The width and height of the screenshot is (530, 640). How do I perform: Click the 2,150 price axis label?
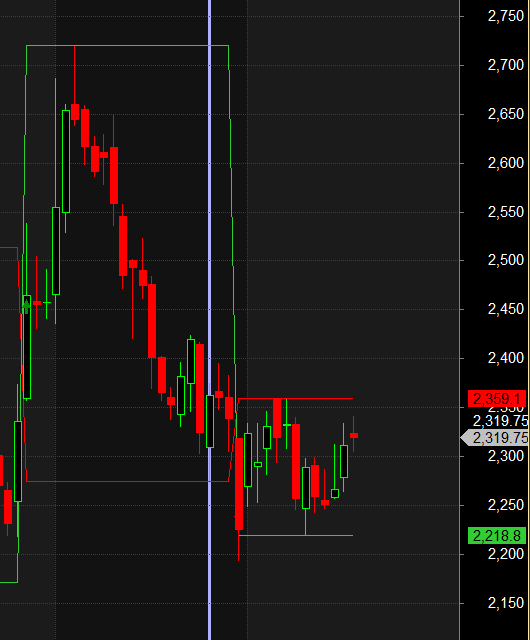click(506, 603)
